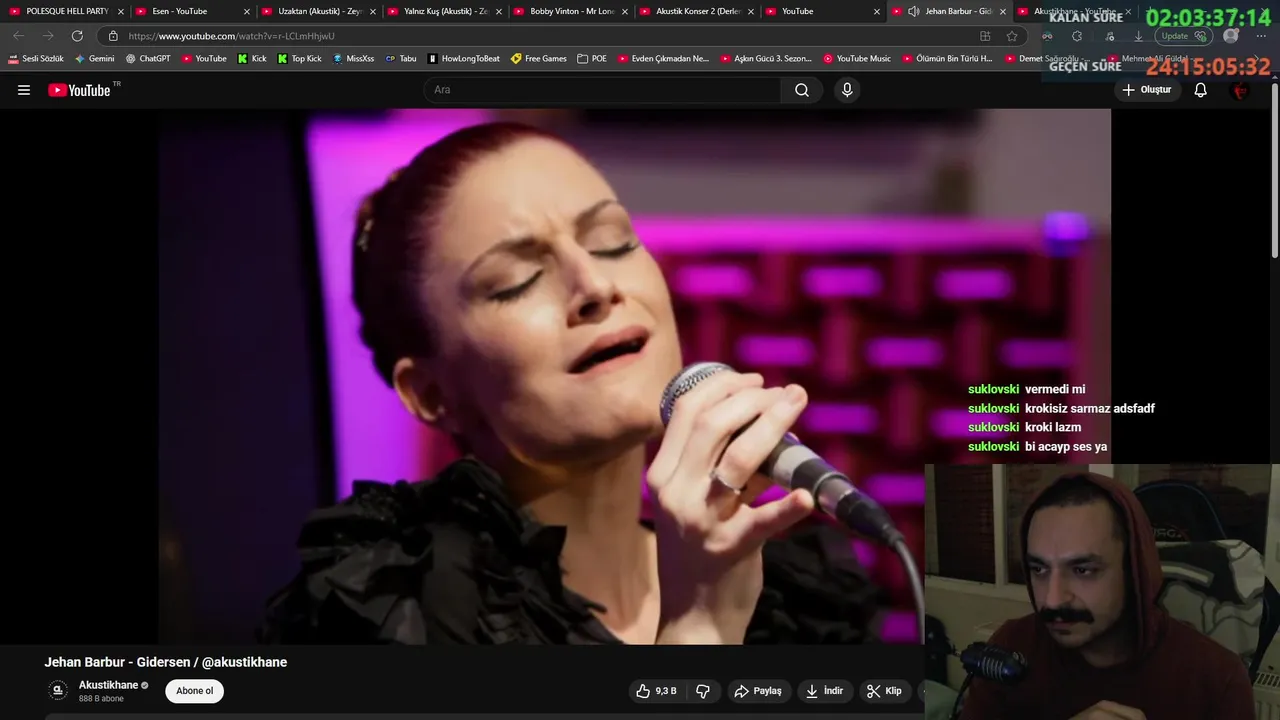Click the browser Update button

[1182, 36]
